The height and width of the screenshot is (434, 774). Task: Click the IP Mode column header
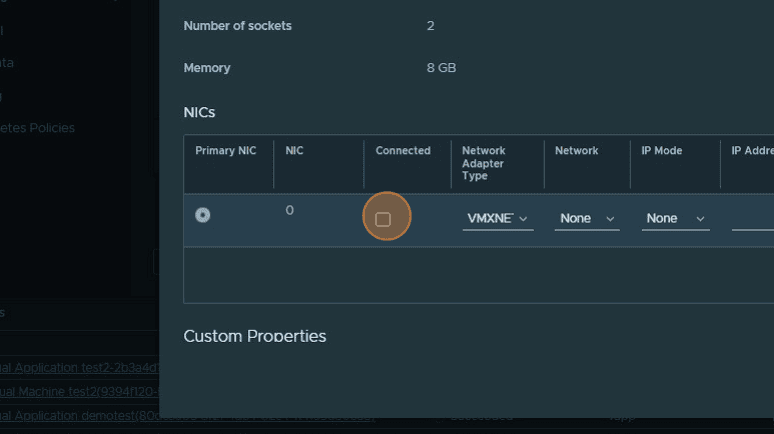pyautogui.click(x=661, y=151)
